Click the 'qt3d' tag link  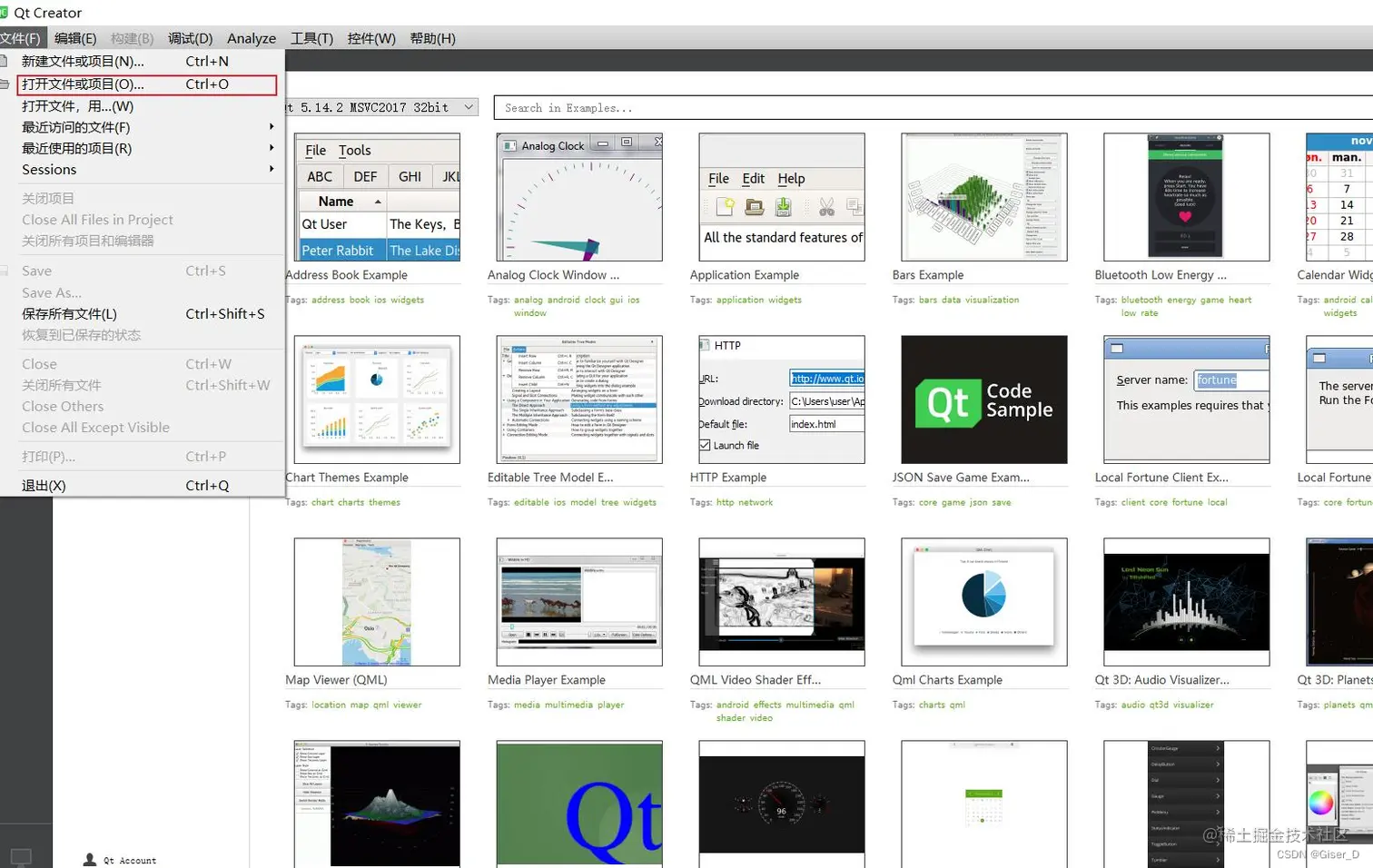(x=1159, y=705)
